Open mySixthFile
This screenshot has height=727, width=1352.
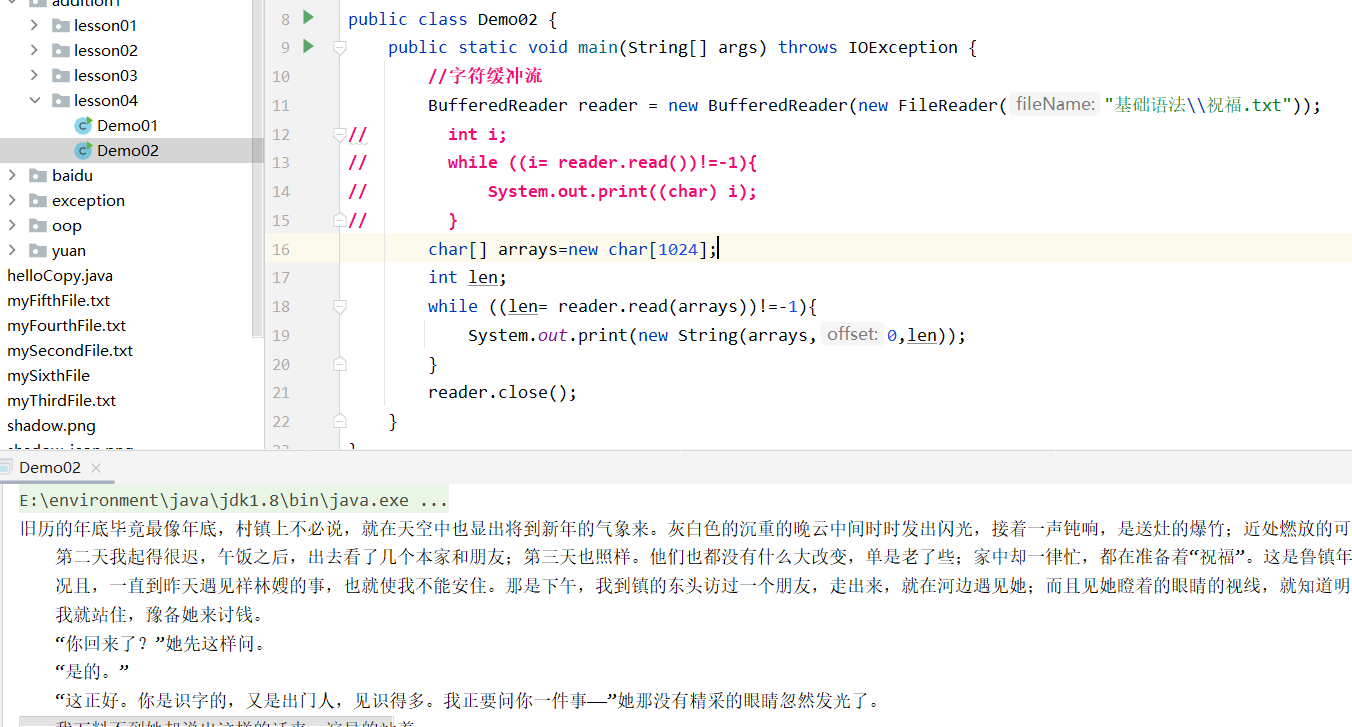(x=48, y=375)
